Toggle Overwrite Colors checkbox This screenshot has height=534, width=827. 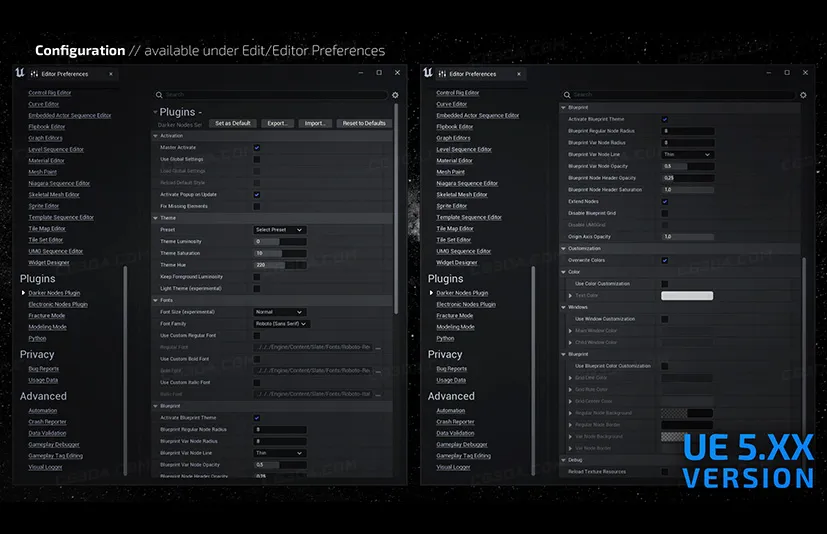tap(665, 260)
